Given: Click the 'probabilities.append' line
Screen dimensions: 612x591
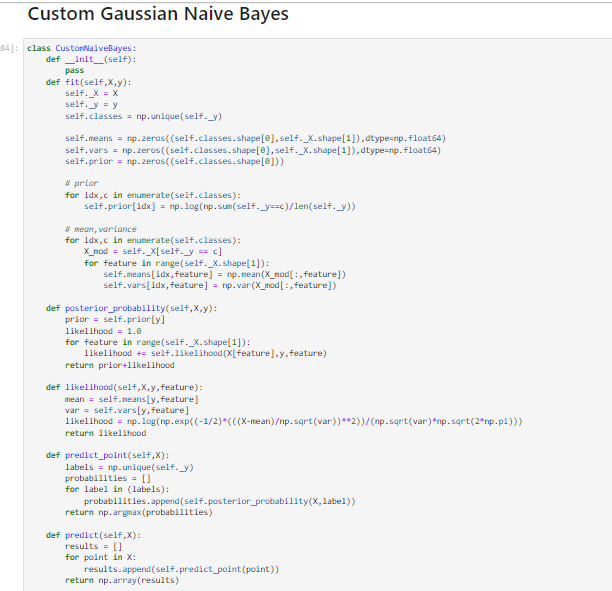Looking at the screenshot, I should coord(220,501).
